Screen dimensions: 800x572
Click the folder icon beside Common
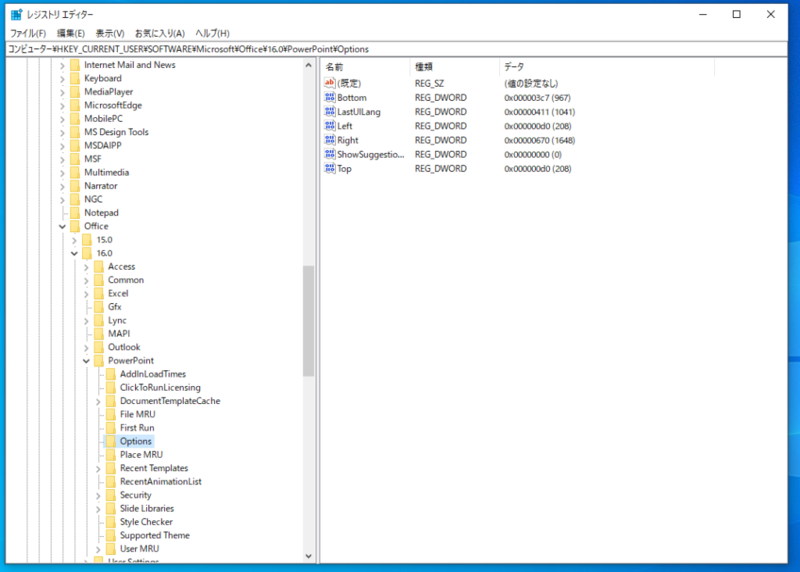98,280
